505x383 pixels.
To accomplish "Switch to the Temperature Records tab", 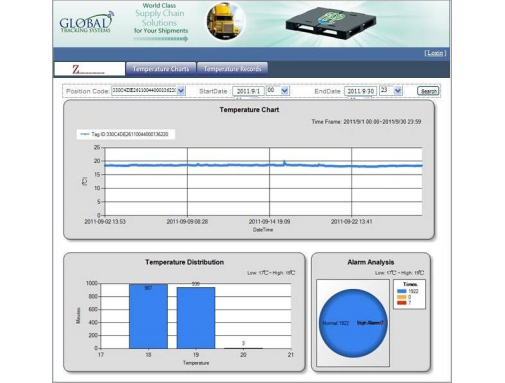I will pyautogui.click(x=232, y=69).
